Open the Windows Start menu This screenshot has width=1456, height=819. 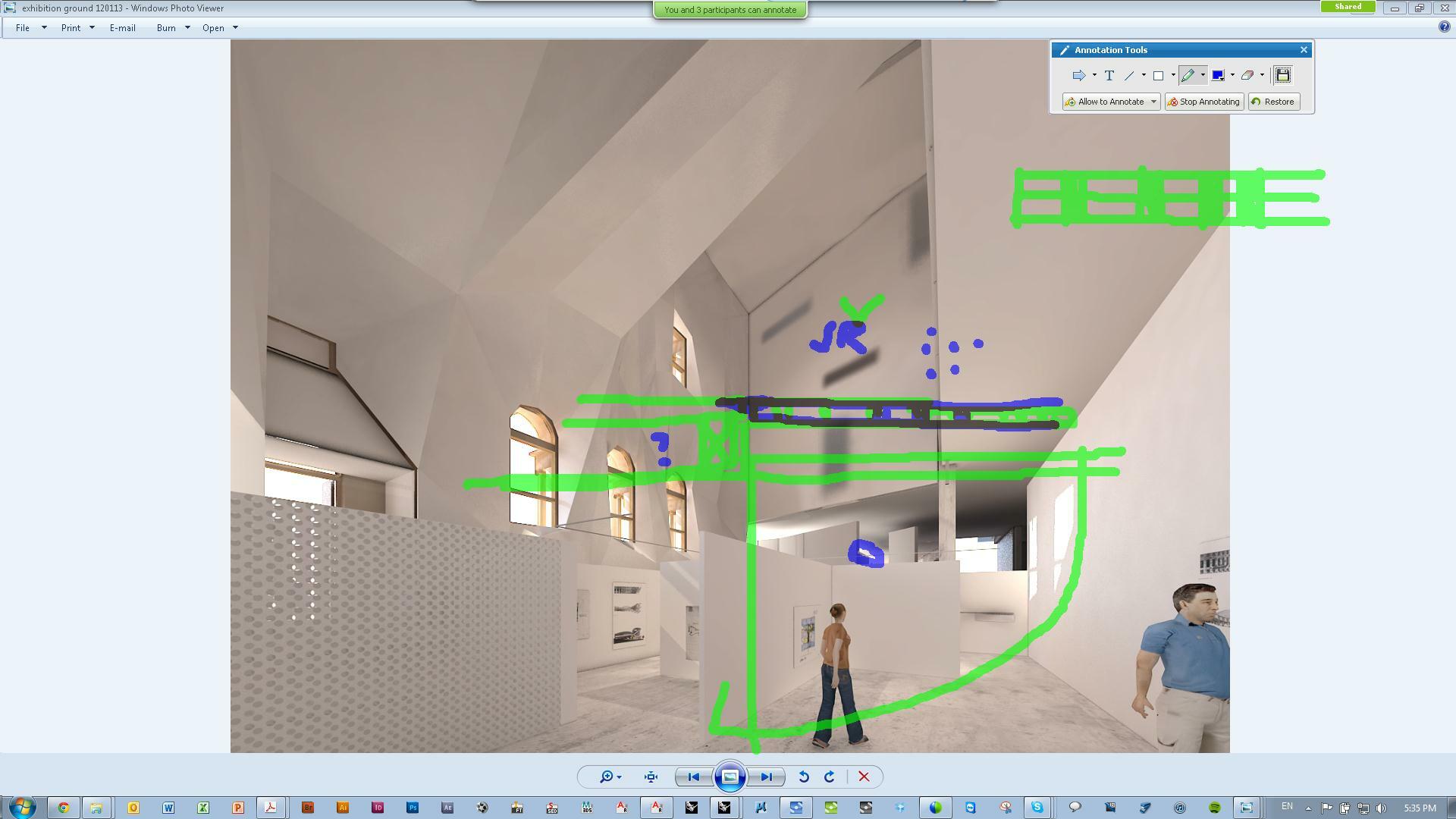click(21, 807)
